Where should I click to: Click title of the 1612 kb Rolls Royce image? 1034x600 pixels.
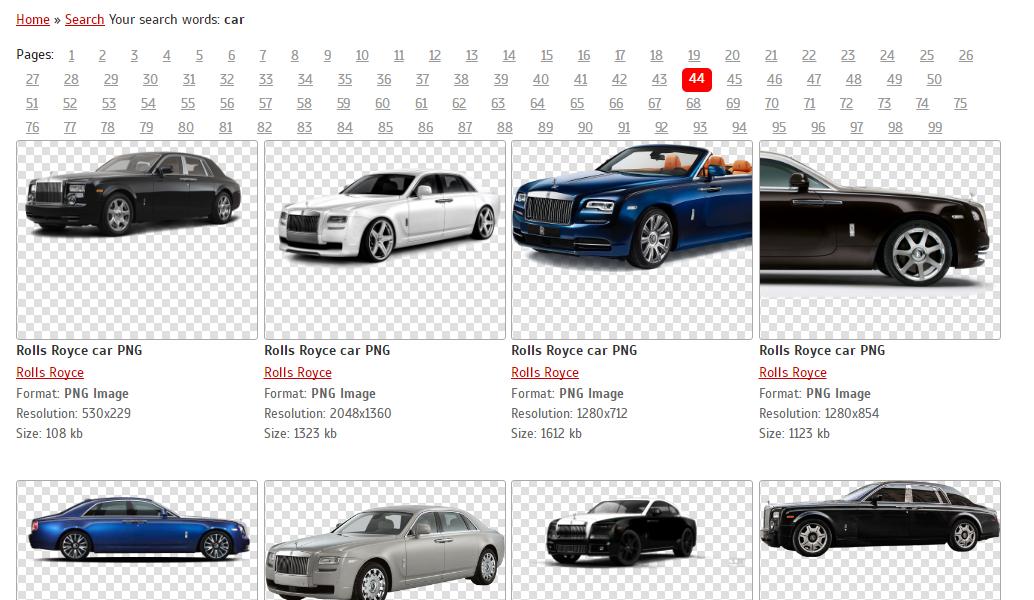(x=574, y=351)
